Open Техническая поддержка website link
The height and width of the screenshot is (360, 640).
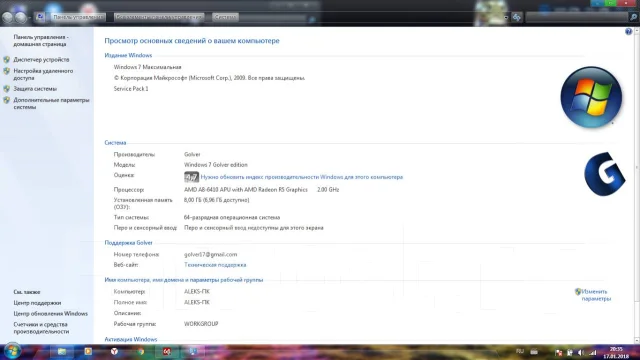click(215, 265)
